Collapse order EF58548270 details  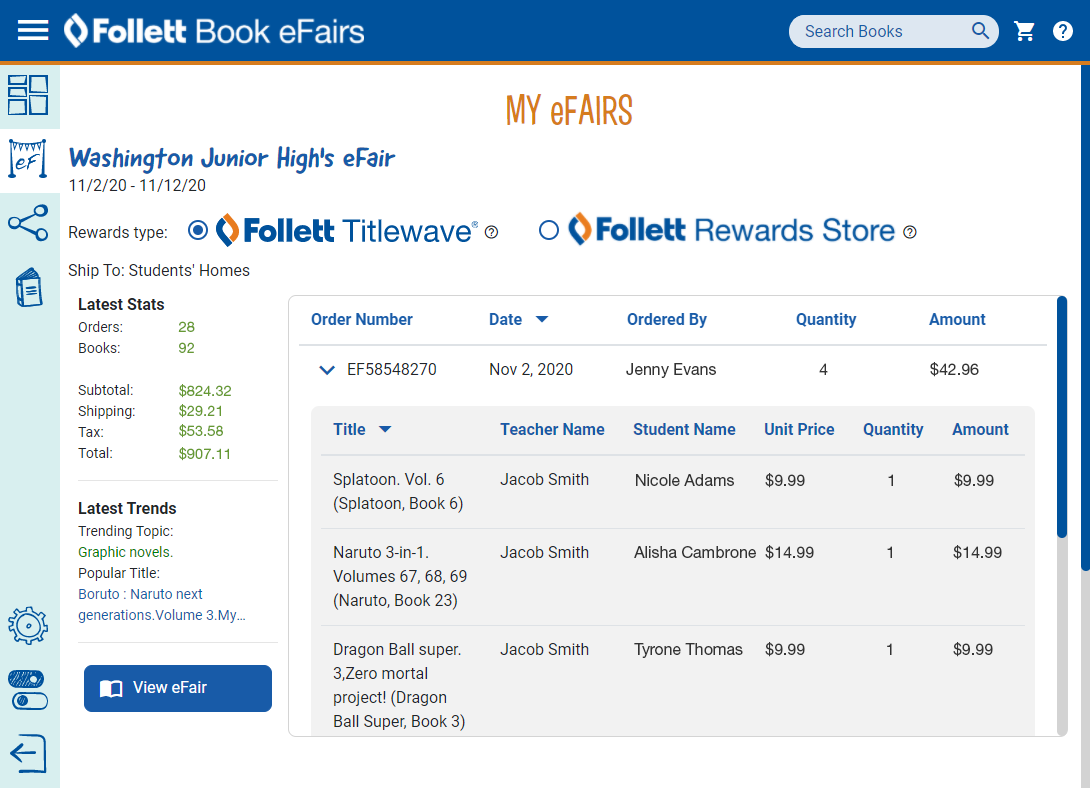point(327,369)
